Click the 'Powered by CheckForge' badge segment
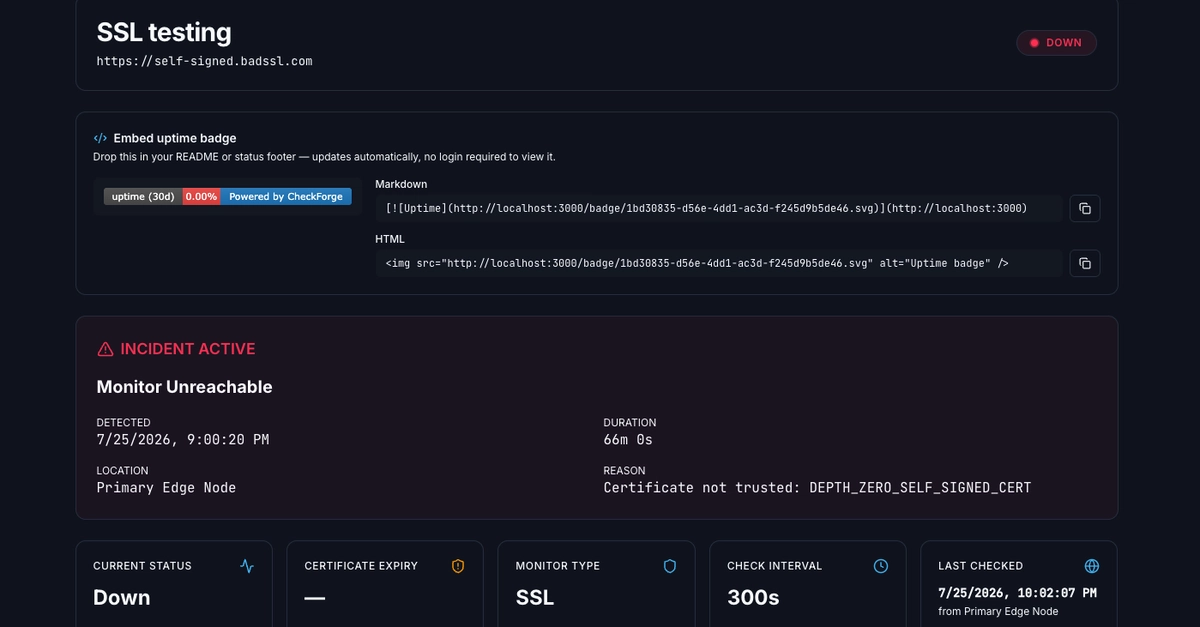The width and height of the screenshot is (1200, 627). [x=286, y=196]
